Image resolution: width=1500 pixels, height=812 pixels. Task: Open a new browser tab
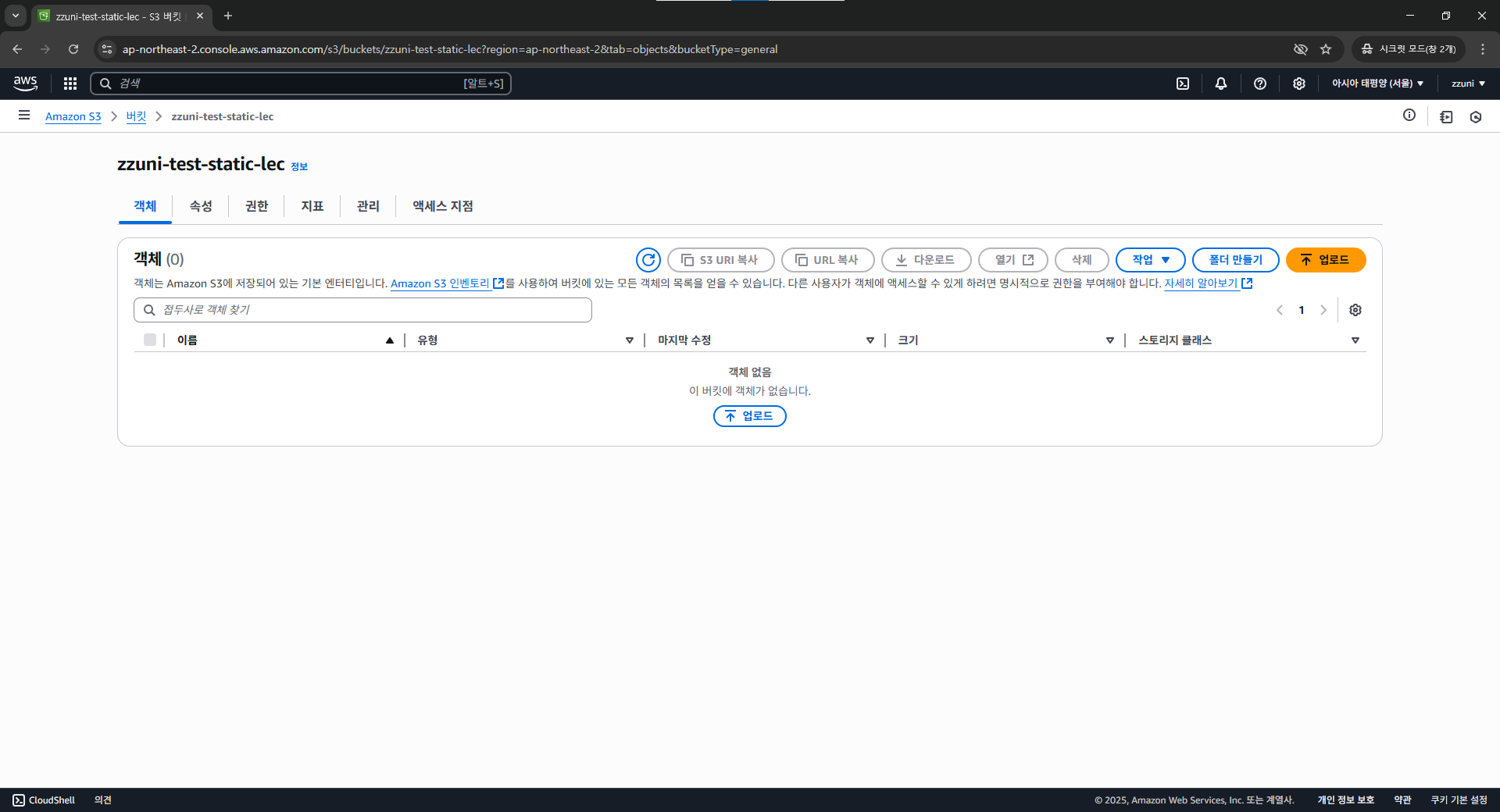228,16
